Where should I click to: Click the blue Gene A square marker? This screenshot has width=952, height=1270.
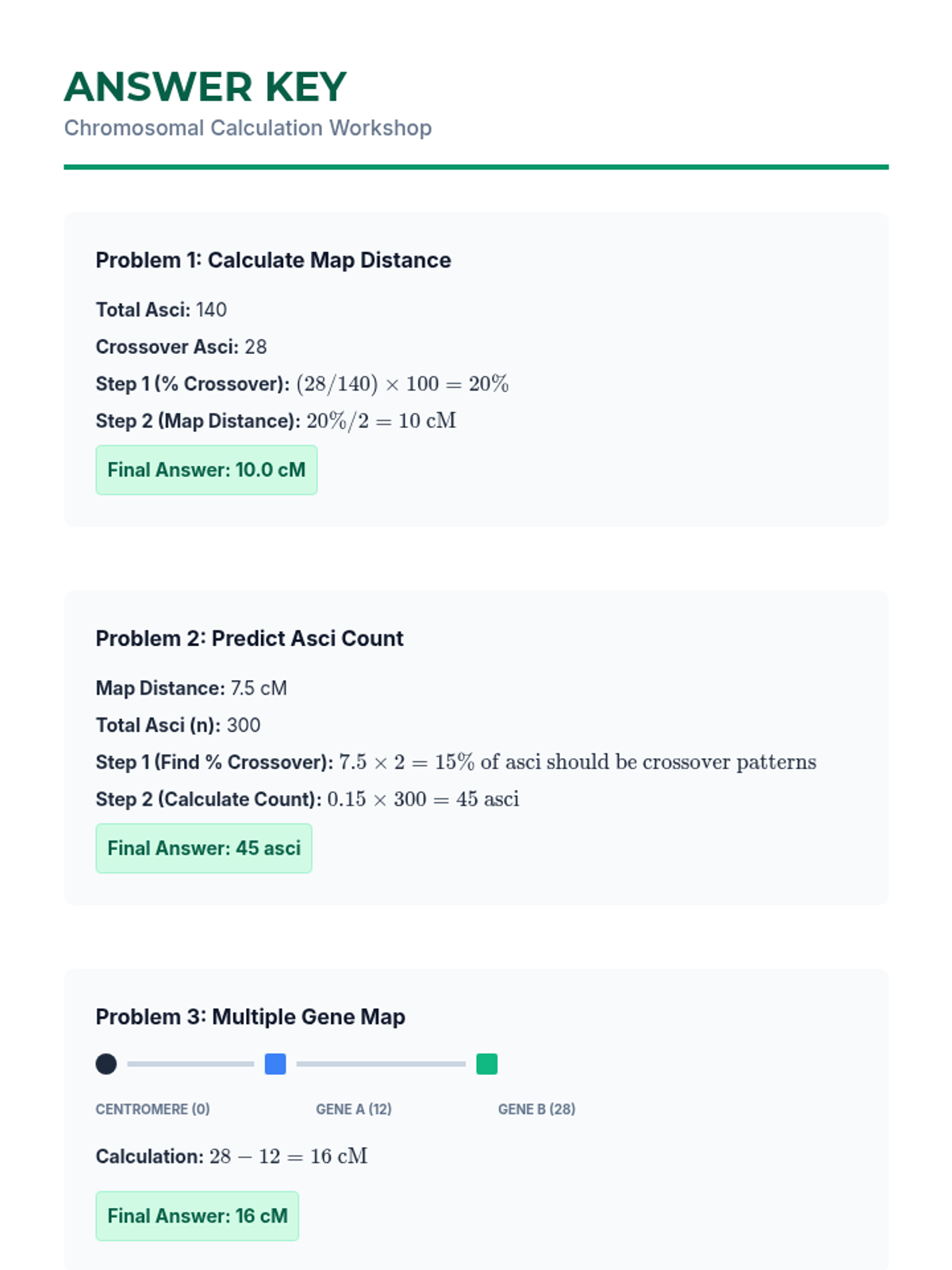(x=275, y=1064)
